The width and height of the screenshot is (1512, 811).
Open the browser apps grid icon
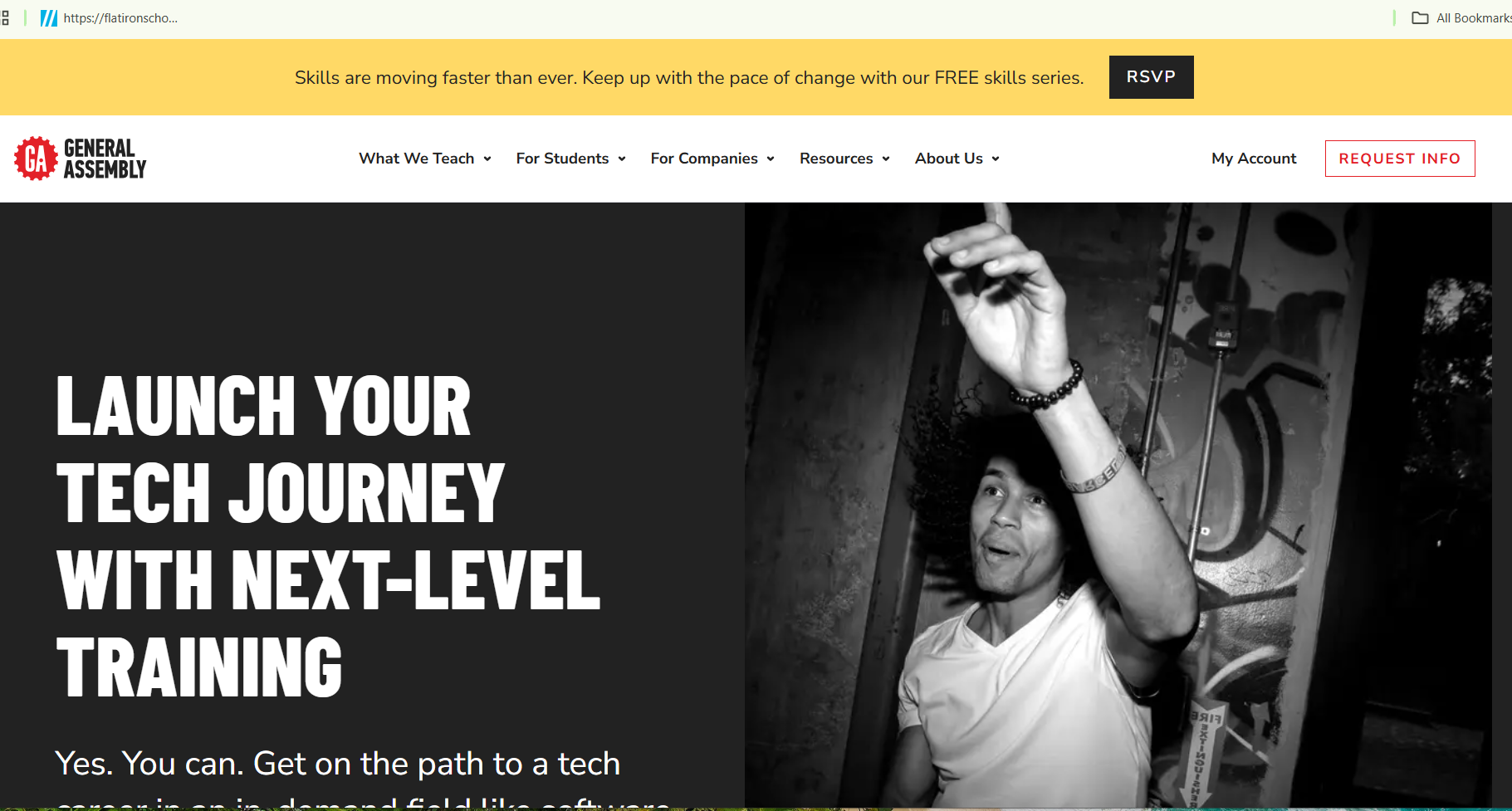pos(5,18)
